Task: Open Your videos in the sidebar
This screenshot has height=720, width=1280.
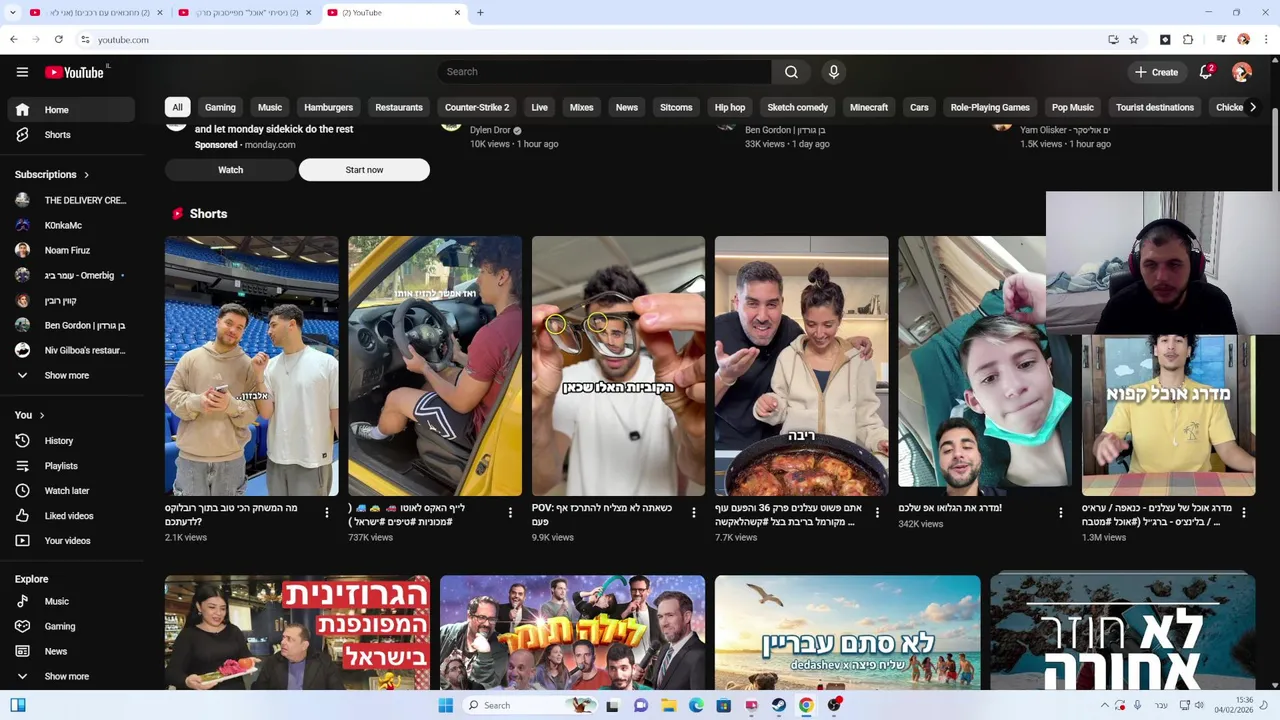Action: (70, 541)
